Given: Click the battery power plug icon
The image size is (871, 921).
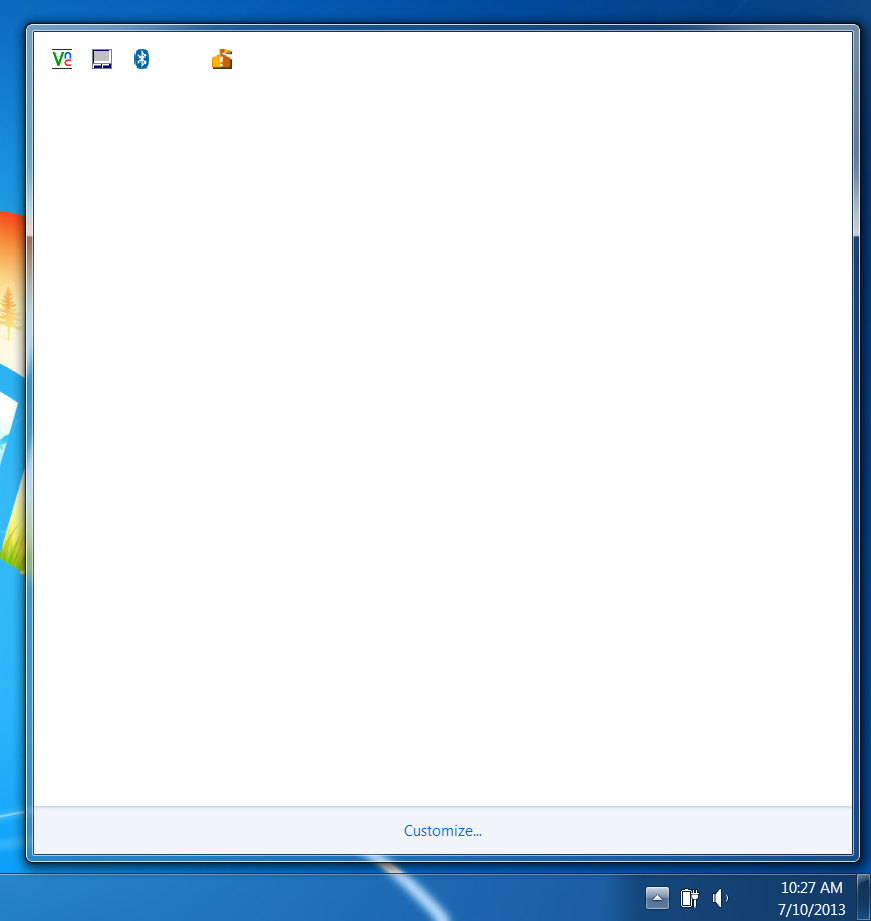Looking at the screenshot, I should click(690, 898).
